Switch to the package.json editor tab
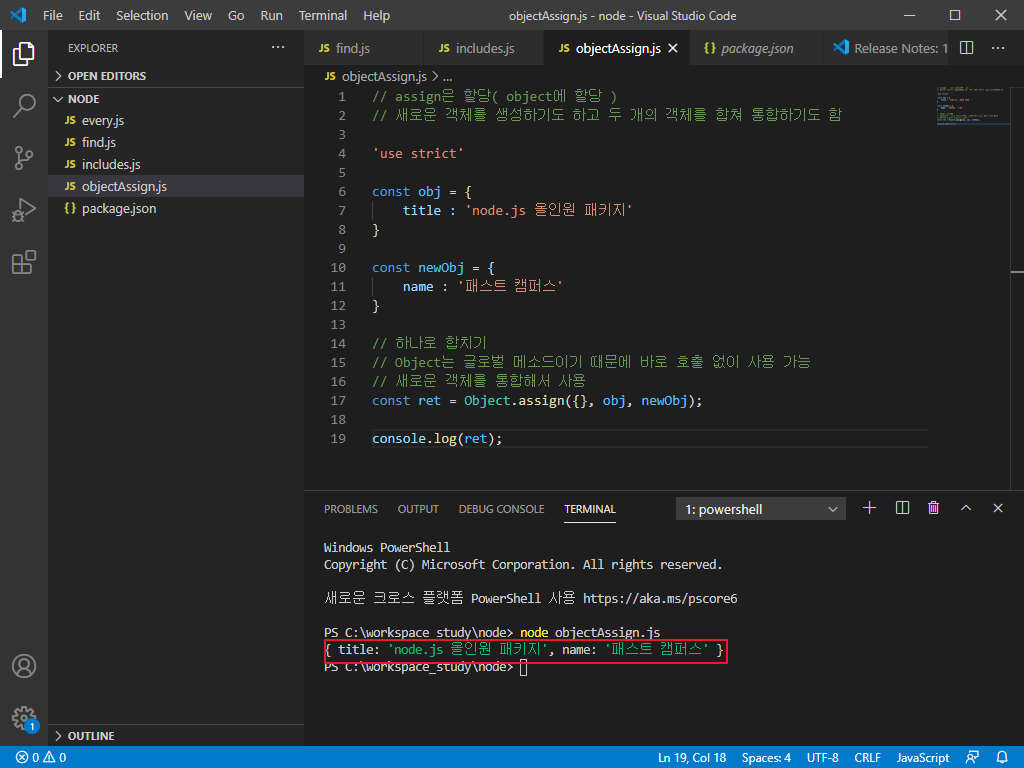 point(756,48)
